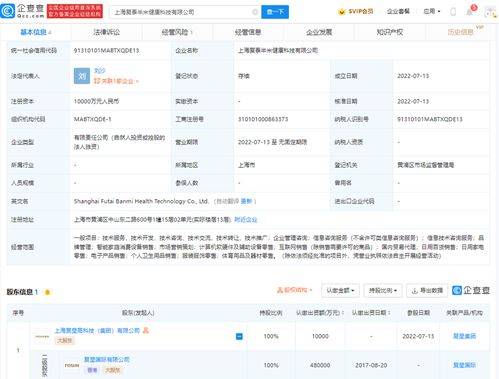Select registration status 存续
Screen dimensions: 499x379
point(243,76)
